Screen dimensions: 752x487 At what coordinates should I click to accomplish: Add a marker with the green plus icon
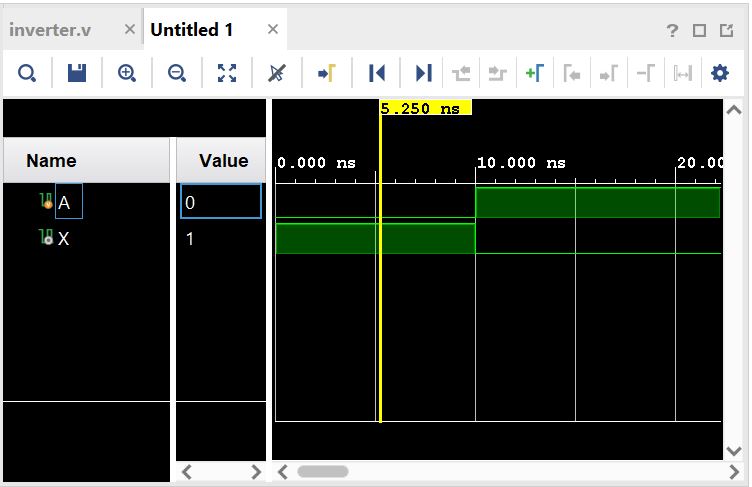click(x=535, y=73)
